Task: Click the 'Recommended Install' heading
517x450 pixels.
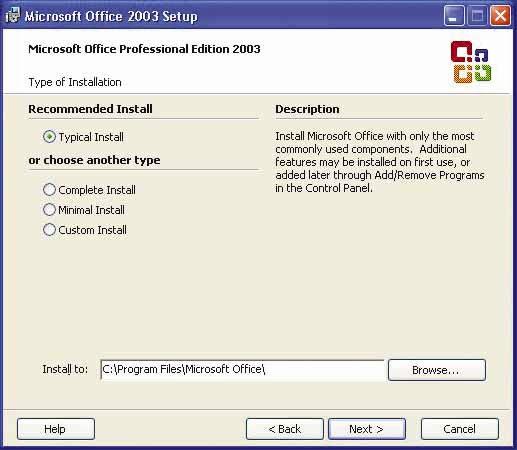Action: (90, 109)
